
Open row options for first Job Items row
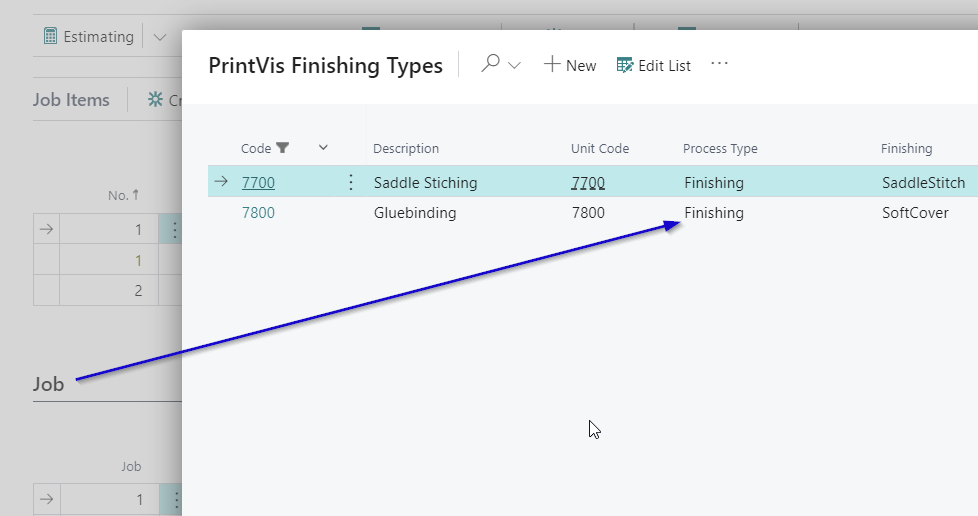coord(174,230)
